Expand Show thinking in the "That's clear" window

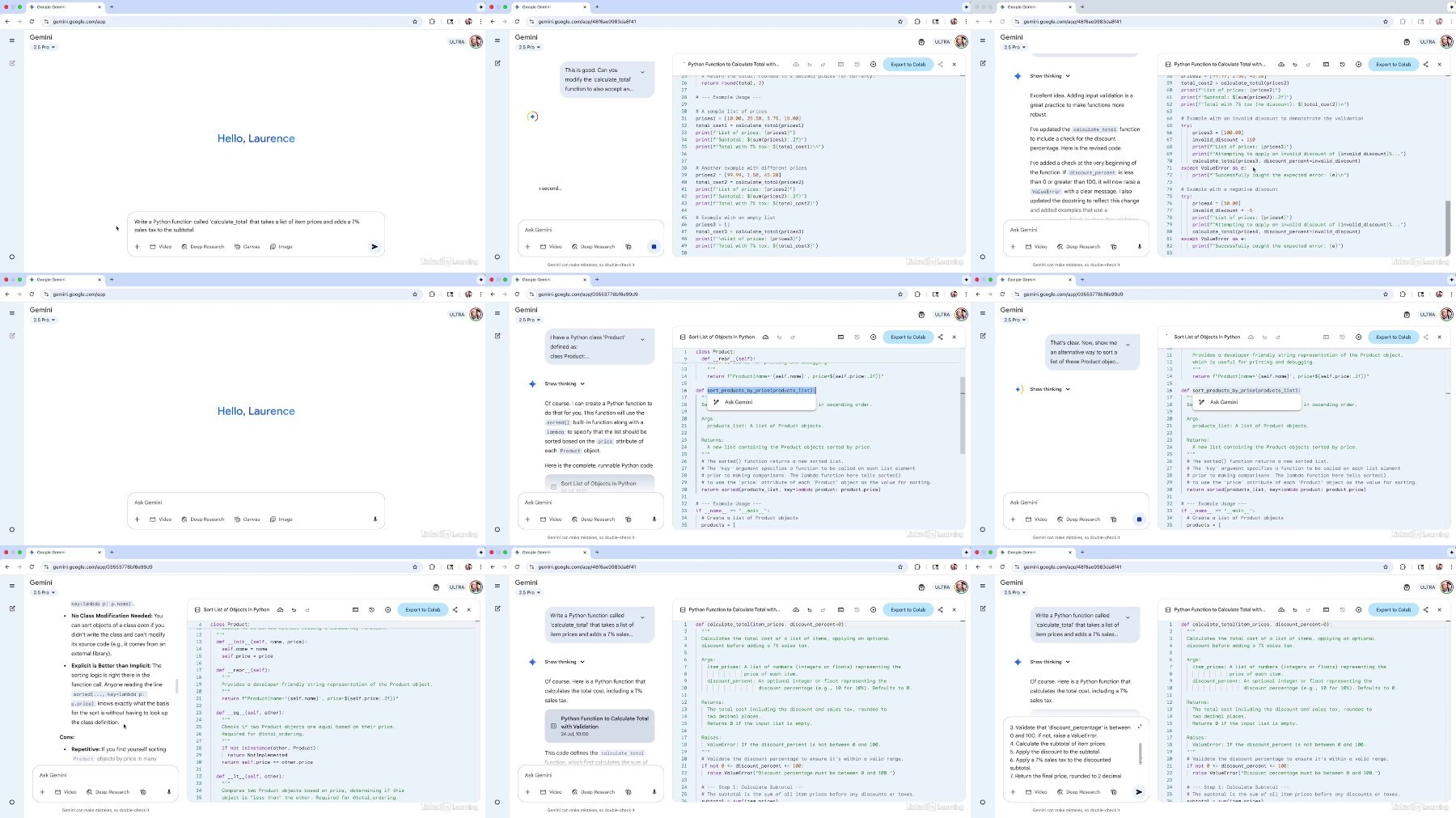pyautogui.click(x=1050, y=389)
